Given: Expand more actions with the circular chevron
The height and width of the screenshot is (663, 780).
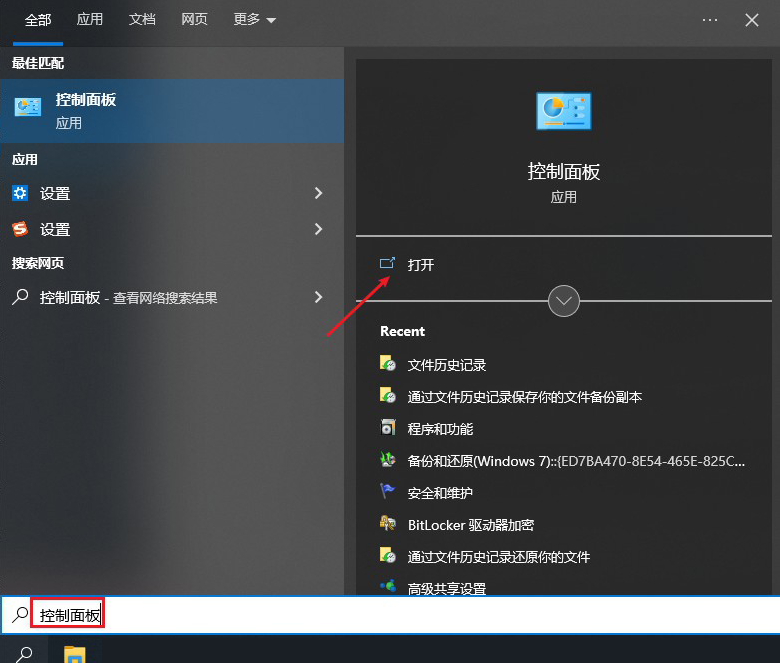Looking at the screenshot, I should [x=564, y=301].
